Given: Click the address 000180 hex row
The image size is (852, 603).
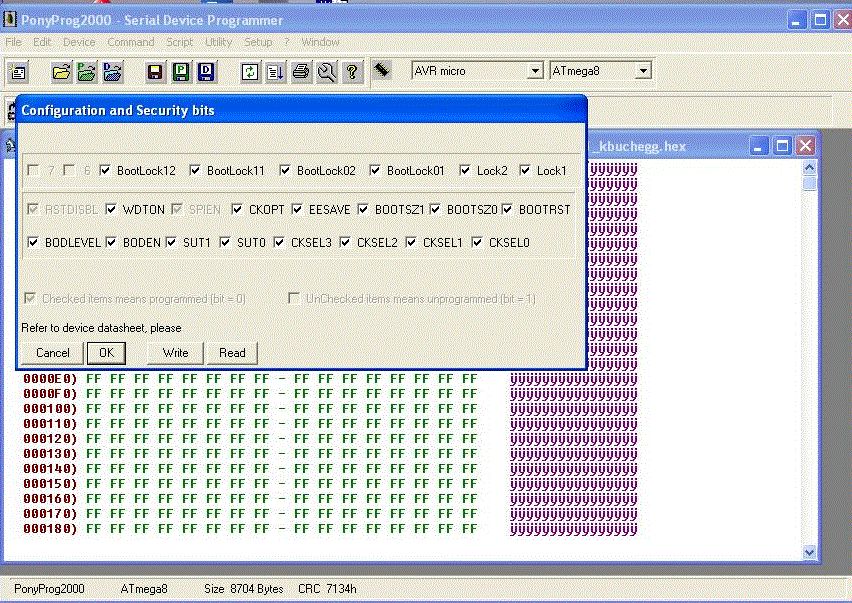Looking at the screenshot, I should [x=330, y=529].
